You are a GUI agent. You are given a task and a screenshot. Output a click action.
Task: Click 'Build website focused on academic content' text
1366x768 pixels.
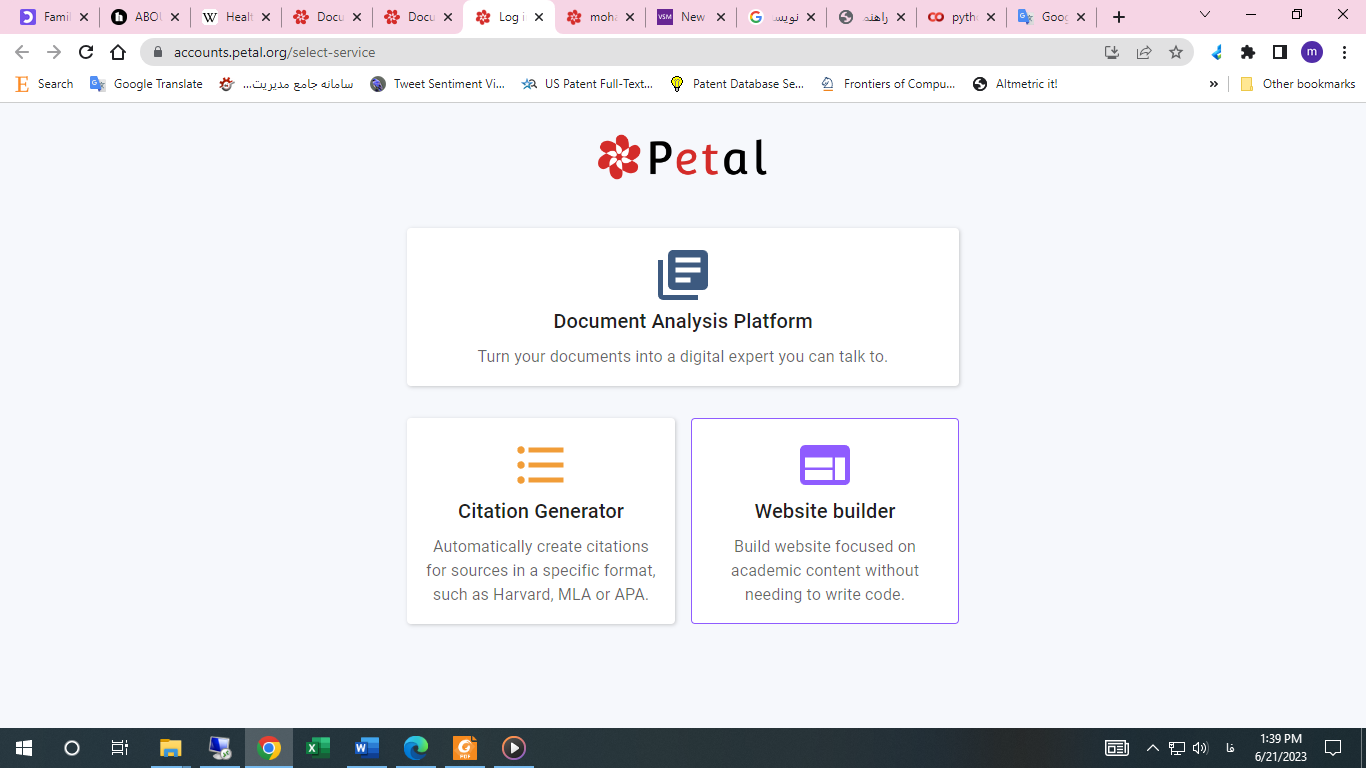click(x=825, y=570)
